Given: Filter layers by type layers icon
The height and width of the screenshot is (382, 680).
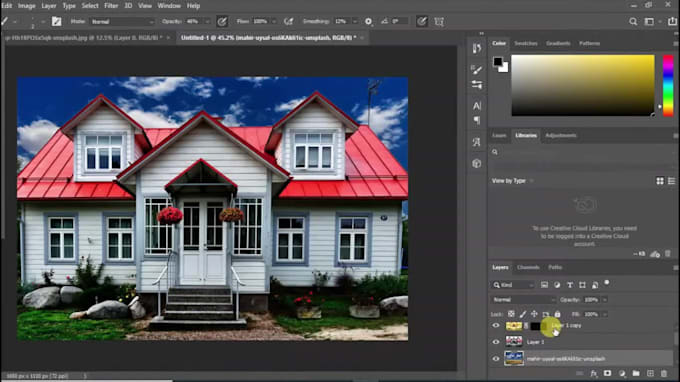Looking at the screenshot, I should (570, 285).
